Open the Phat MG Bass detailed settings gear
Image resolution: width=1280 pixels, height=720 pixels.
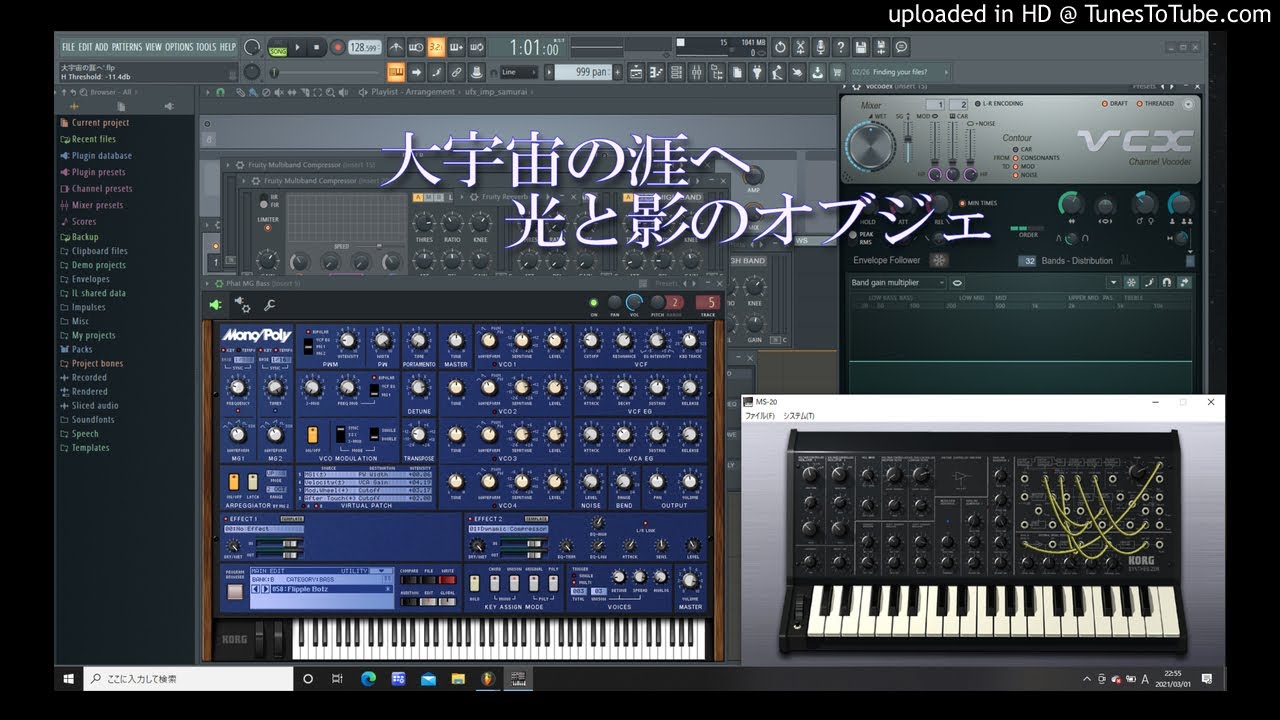pos(242,305)
